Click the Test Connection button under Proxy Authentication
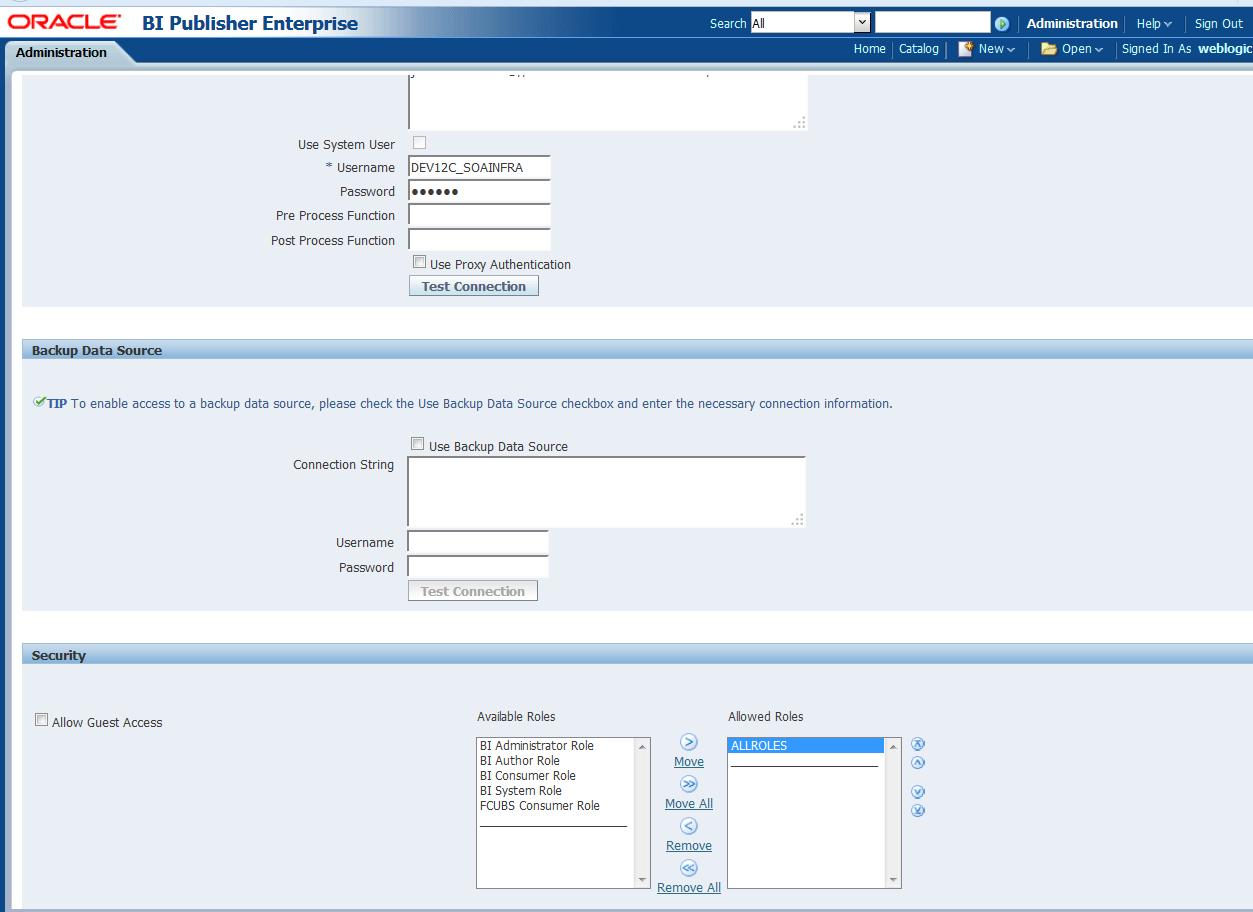The height and width of the screenshot is (912, 1253). (474, 286)
